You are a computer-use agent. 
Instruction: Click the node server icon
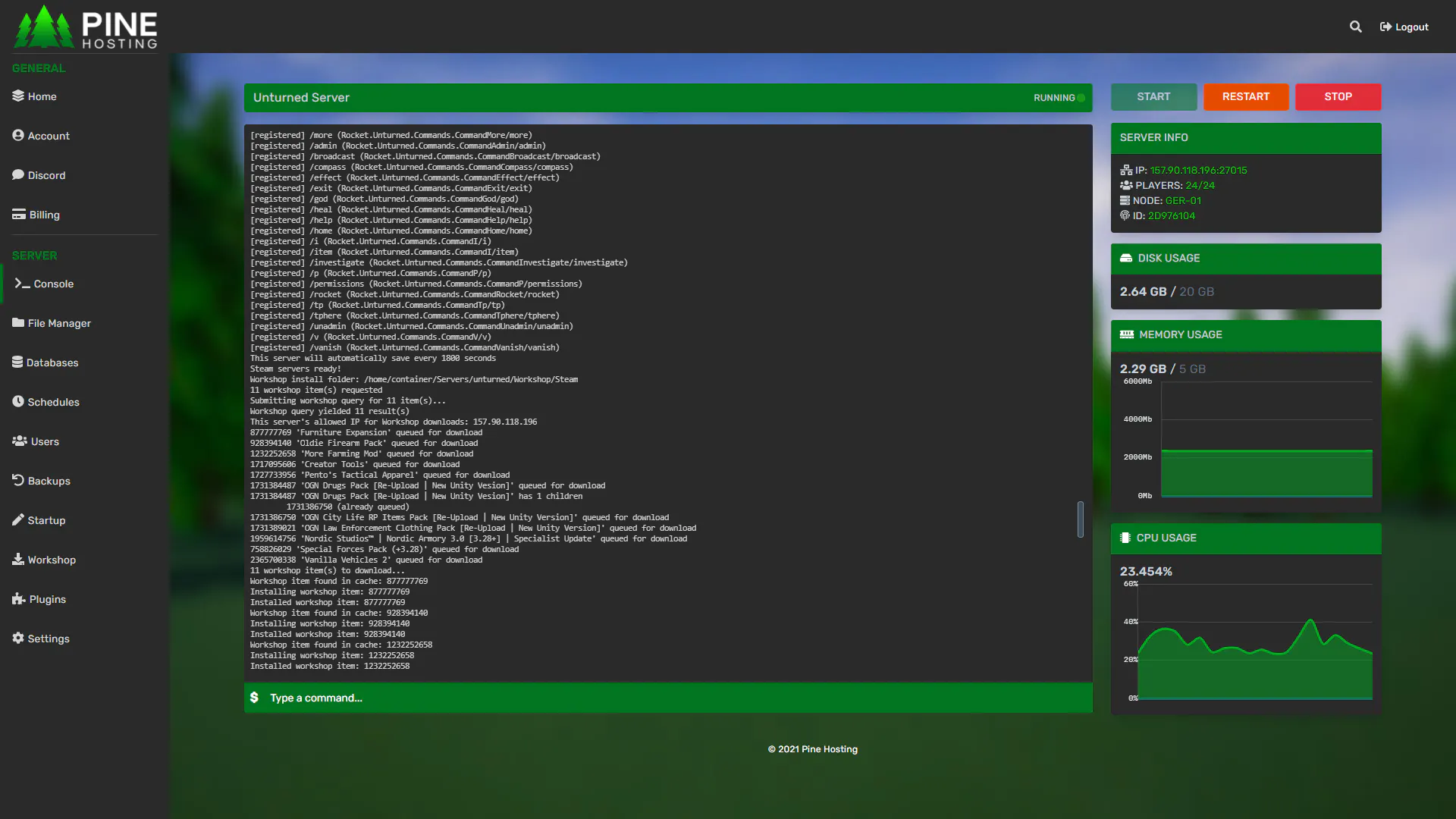click(x=1125, y=200)
